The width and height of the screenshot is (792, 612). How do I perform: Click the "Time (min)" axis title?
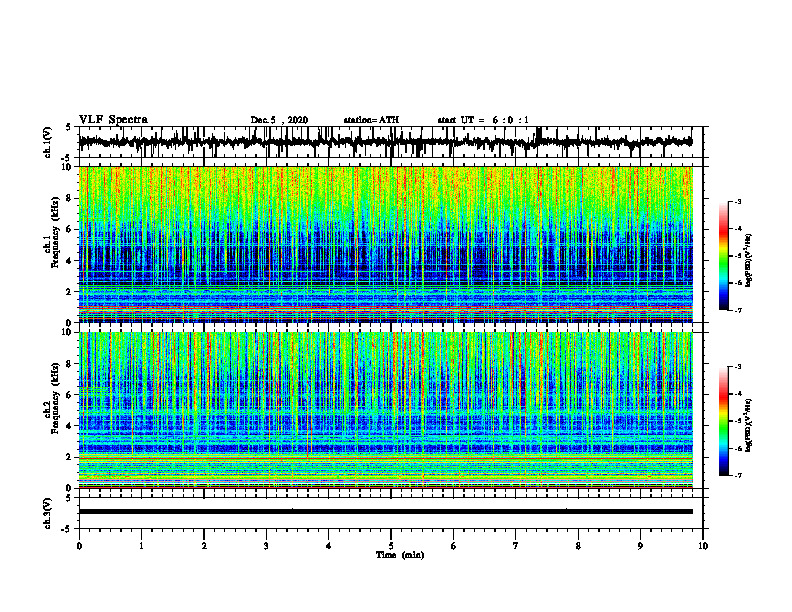400,555
